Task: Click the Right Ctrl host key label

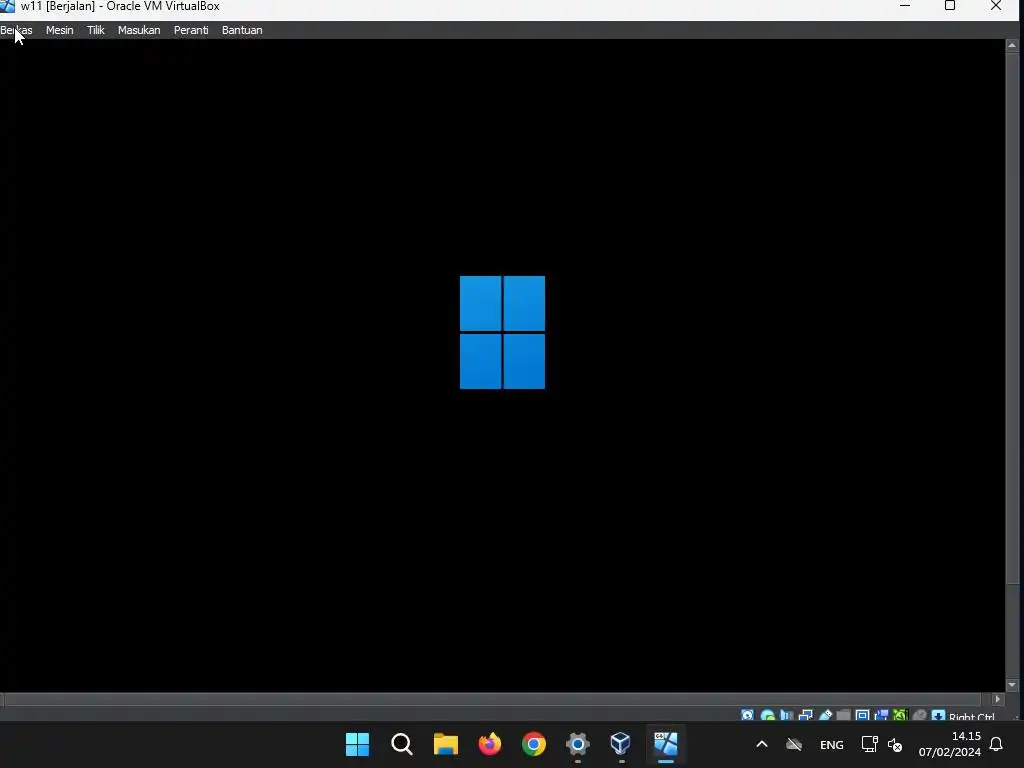Action: tap(972, 716)
